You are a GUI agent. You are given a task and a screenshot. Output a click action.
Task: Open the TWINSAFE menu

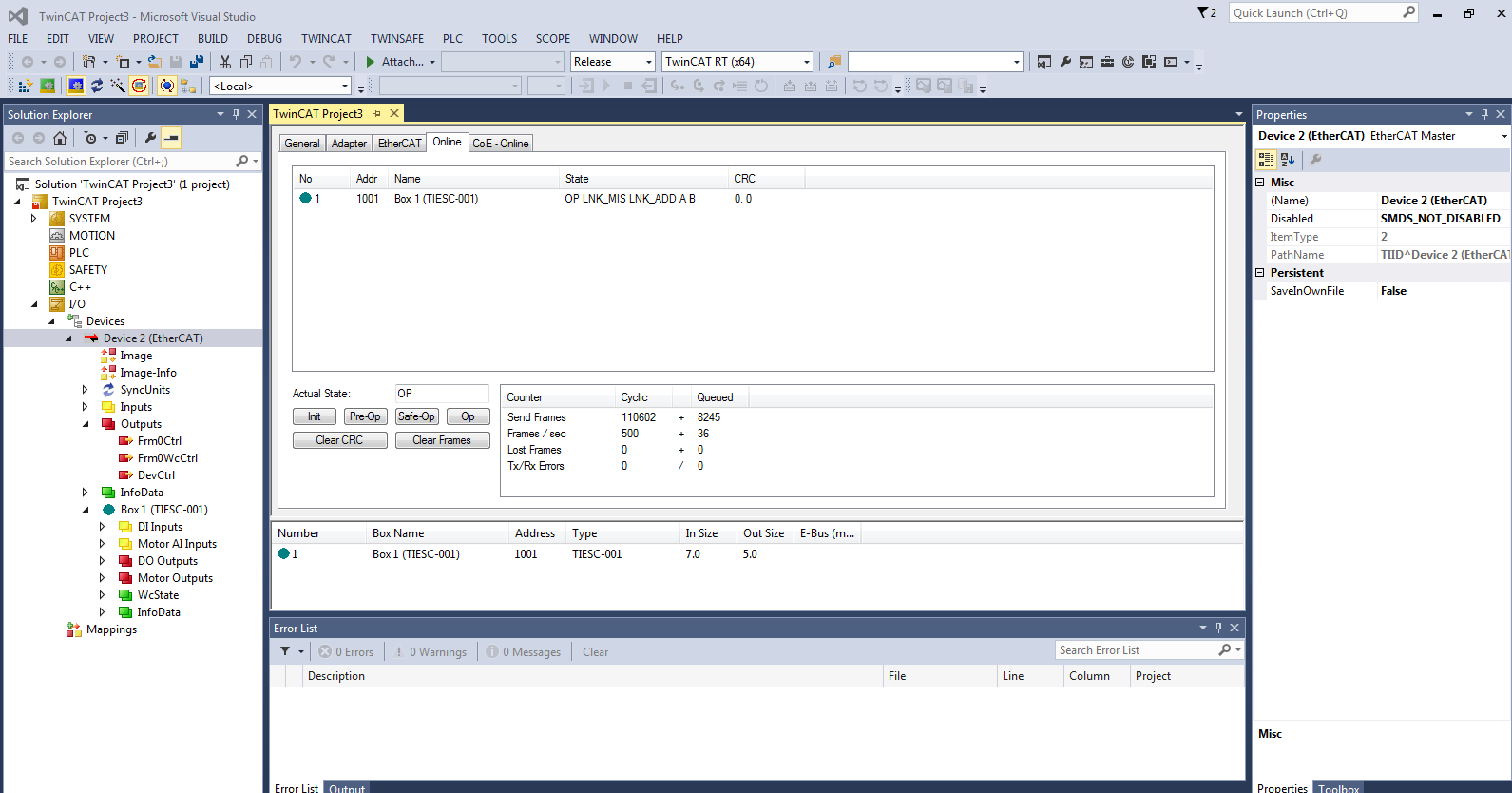(397, 39)
